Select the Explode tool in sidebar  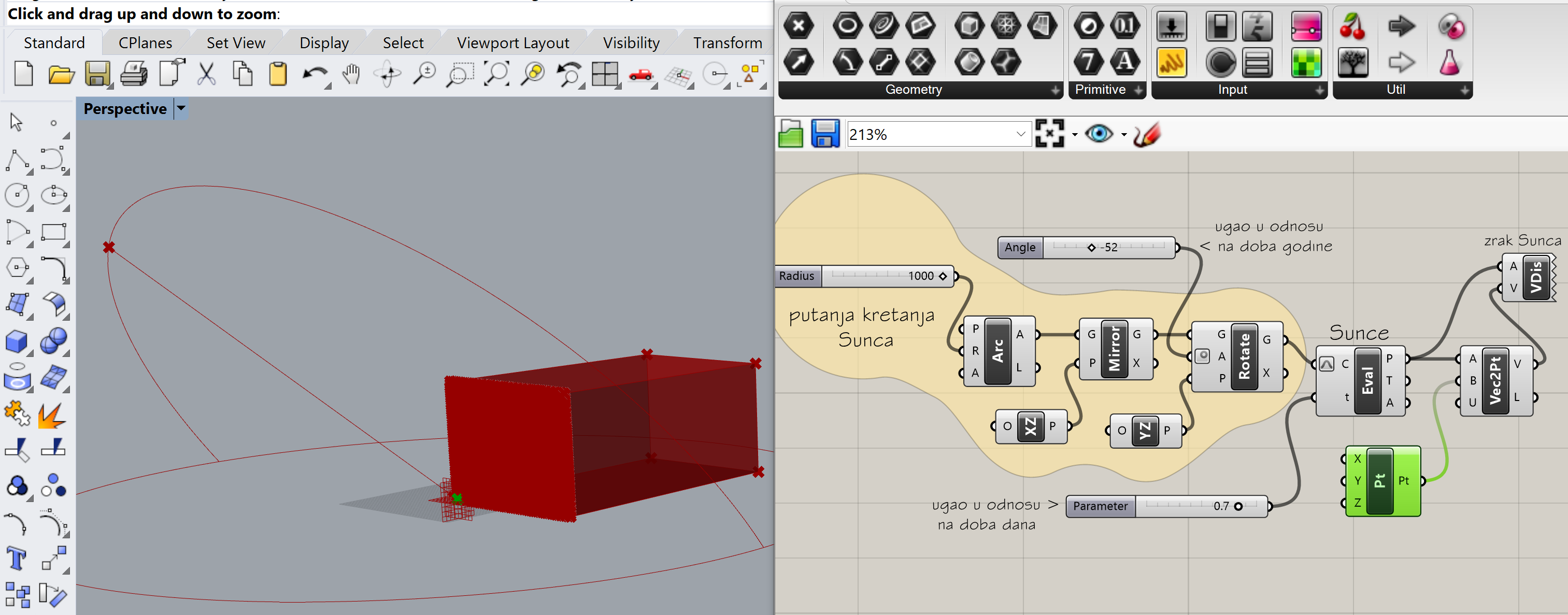point(52,414)
